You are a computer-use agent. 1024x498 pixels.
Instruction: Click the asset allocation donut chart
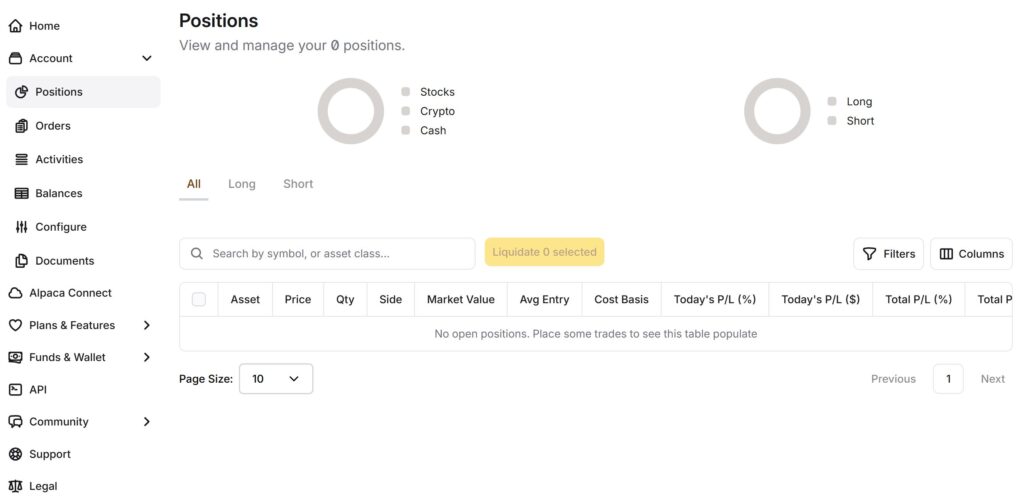[x=351, y=111]
